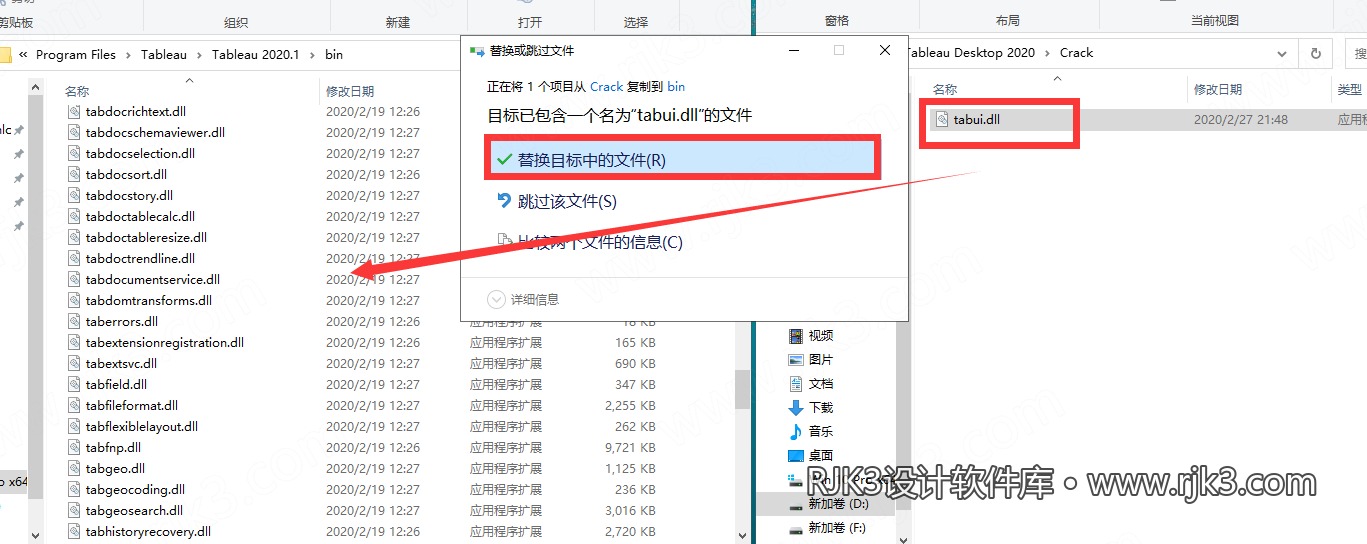Open the arrow after the Tableau breadcrumb
This screenshot has width=1367, height=544.
(x=199, y=55)
